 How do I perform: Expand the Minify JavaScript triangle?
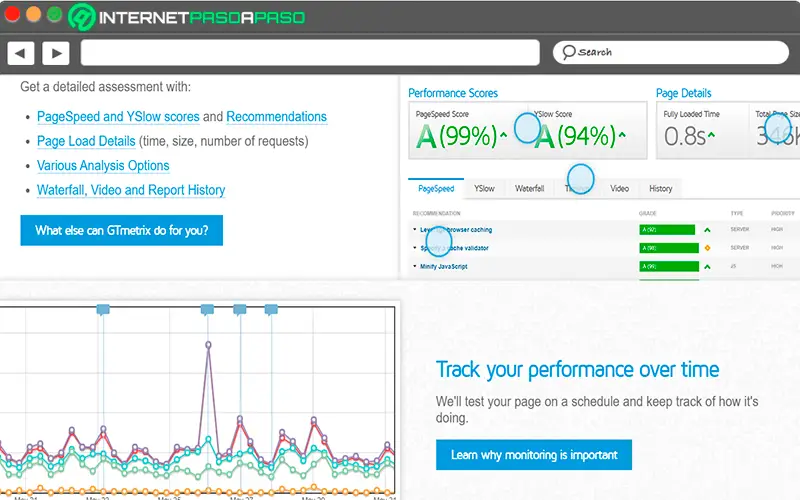(415, 266)
